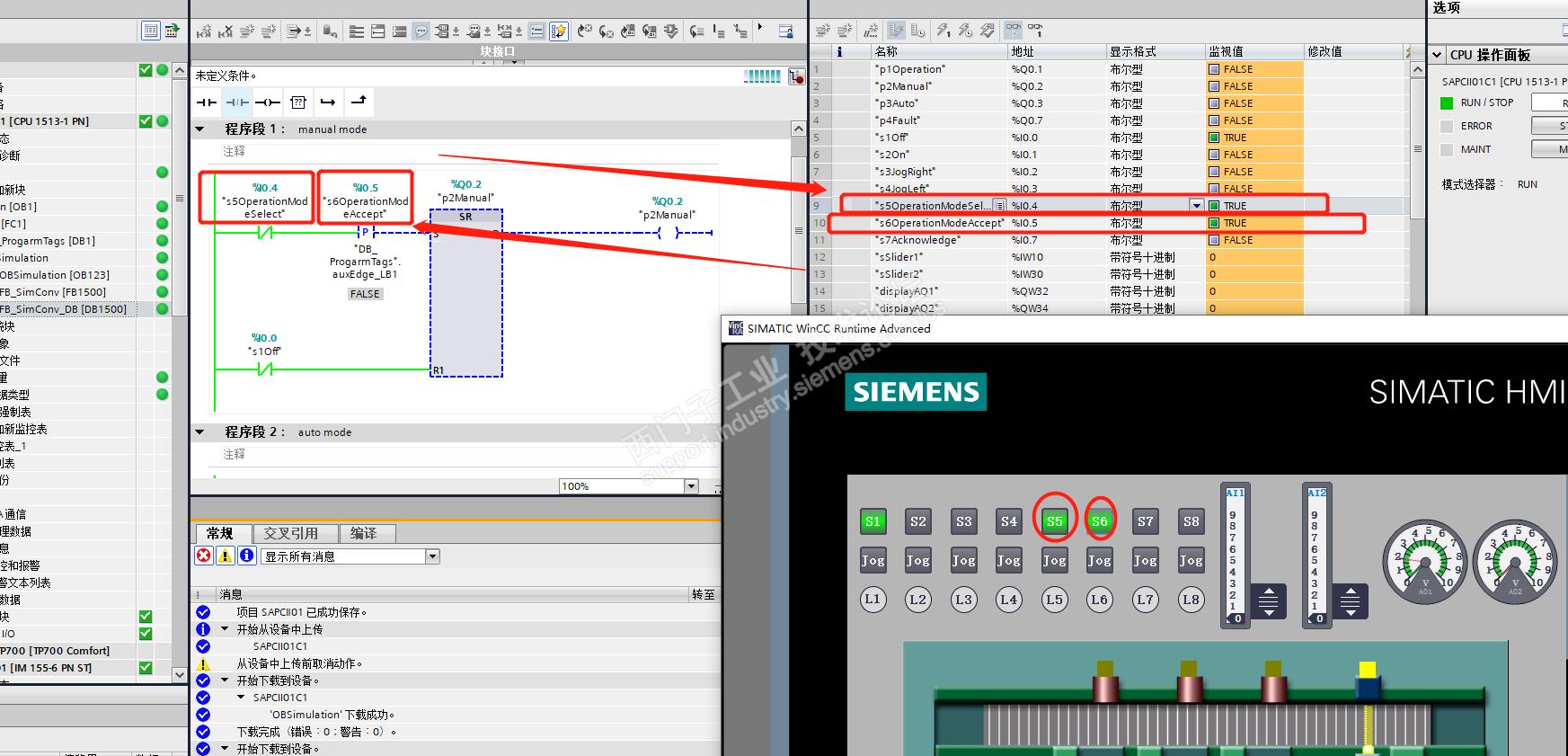Viewport: 1568px width, 756px height.
Task: Toggle the S8 switch on the HMI
Action: [x=1191, y=521]
